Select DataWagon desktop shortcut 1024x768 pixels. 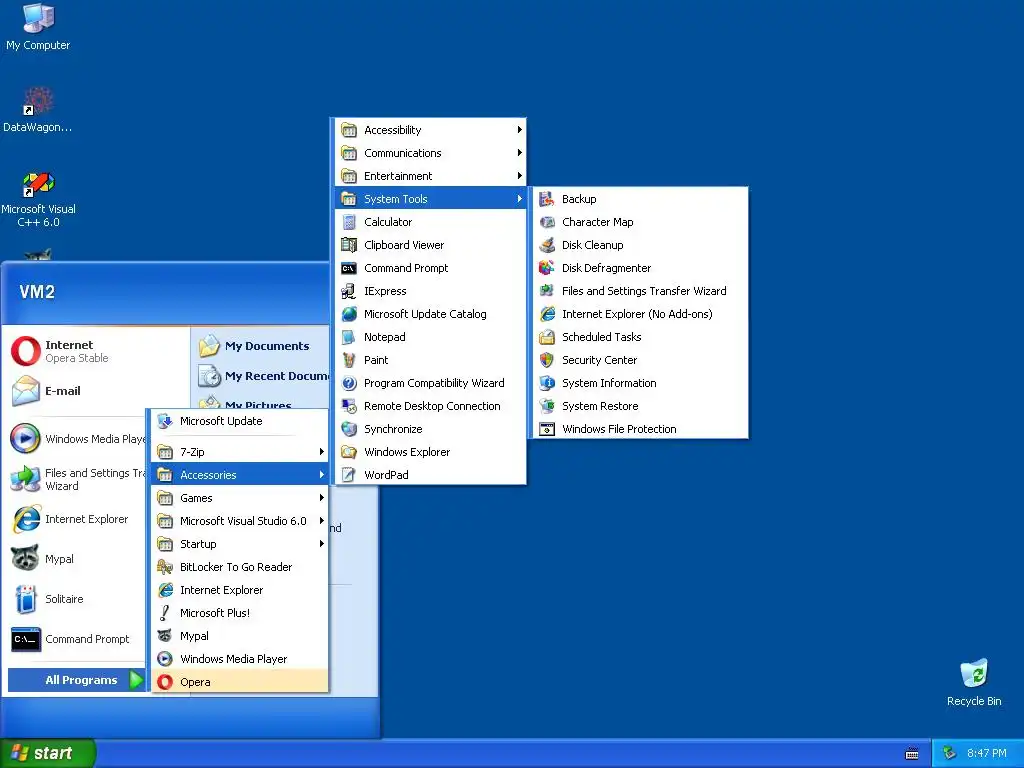click(38, 110)
